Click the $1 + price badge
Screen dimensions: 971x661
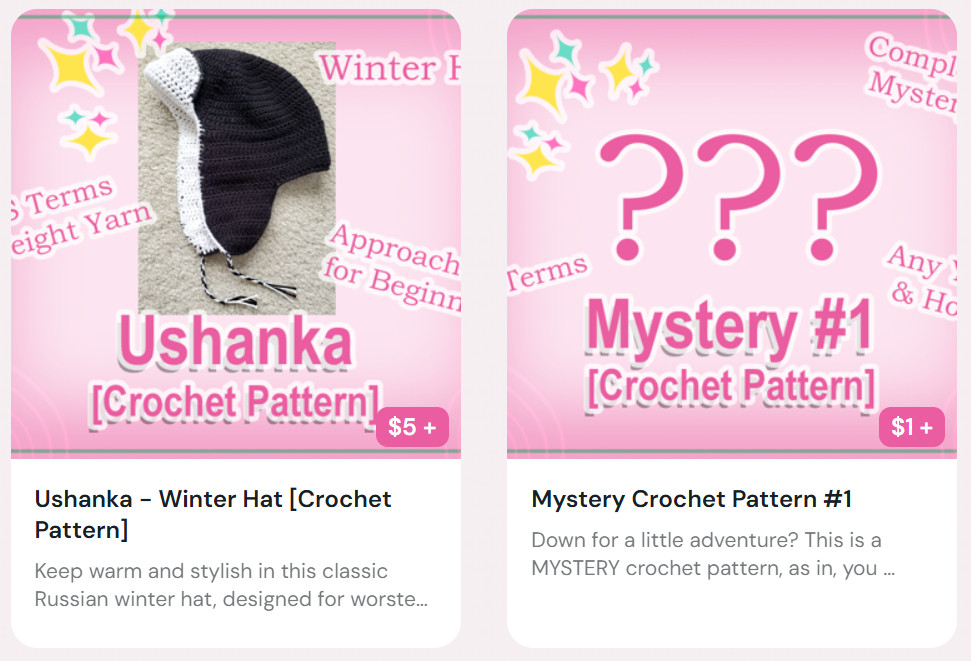pyautogui.click(x=912, y=427)
